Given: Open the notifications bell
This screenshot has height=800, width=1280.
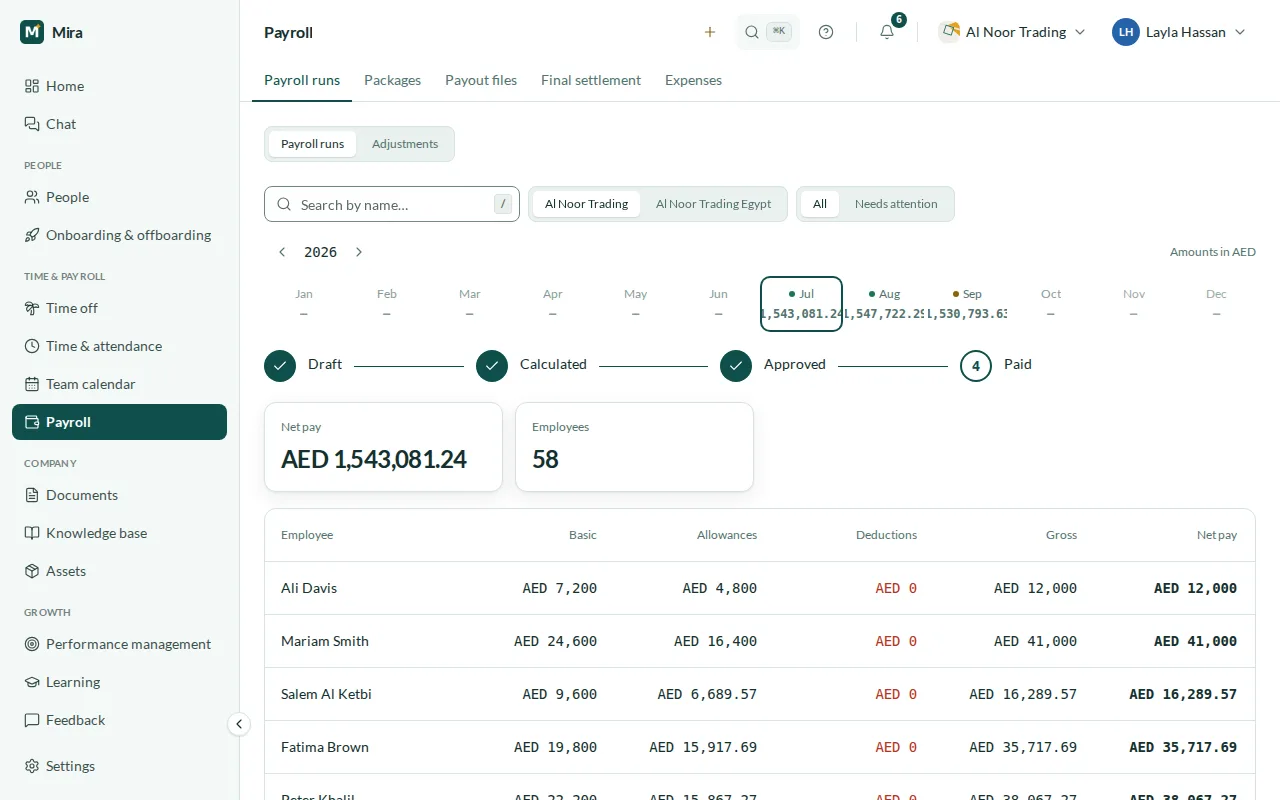Looking at the screenshot, I should tap(887, 32).
